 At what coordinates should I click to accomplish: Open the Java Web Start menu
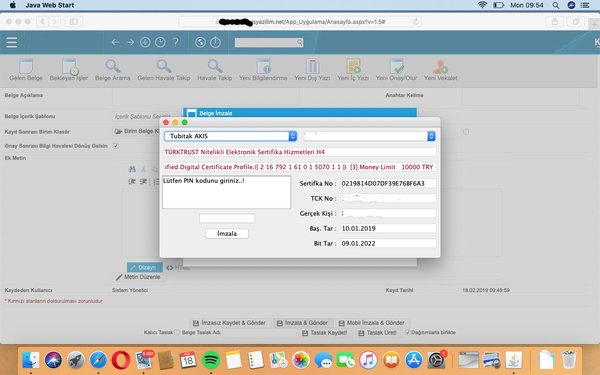50,5
